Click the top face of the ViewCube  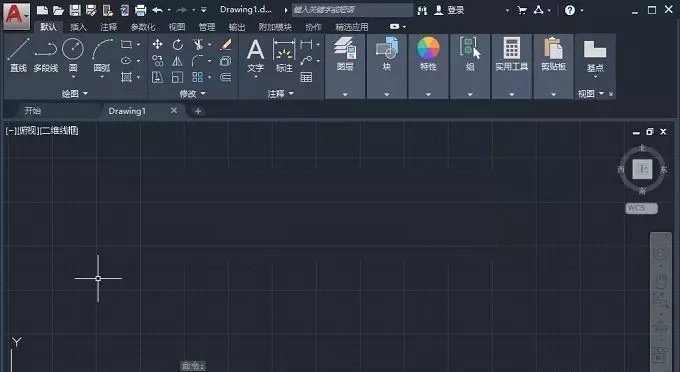[x=642, y=169]
